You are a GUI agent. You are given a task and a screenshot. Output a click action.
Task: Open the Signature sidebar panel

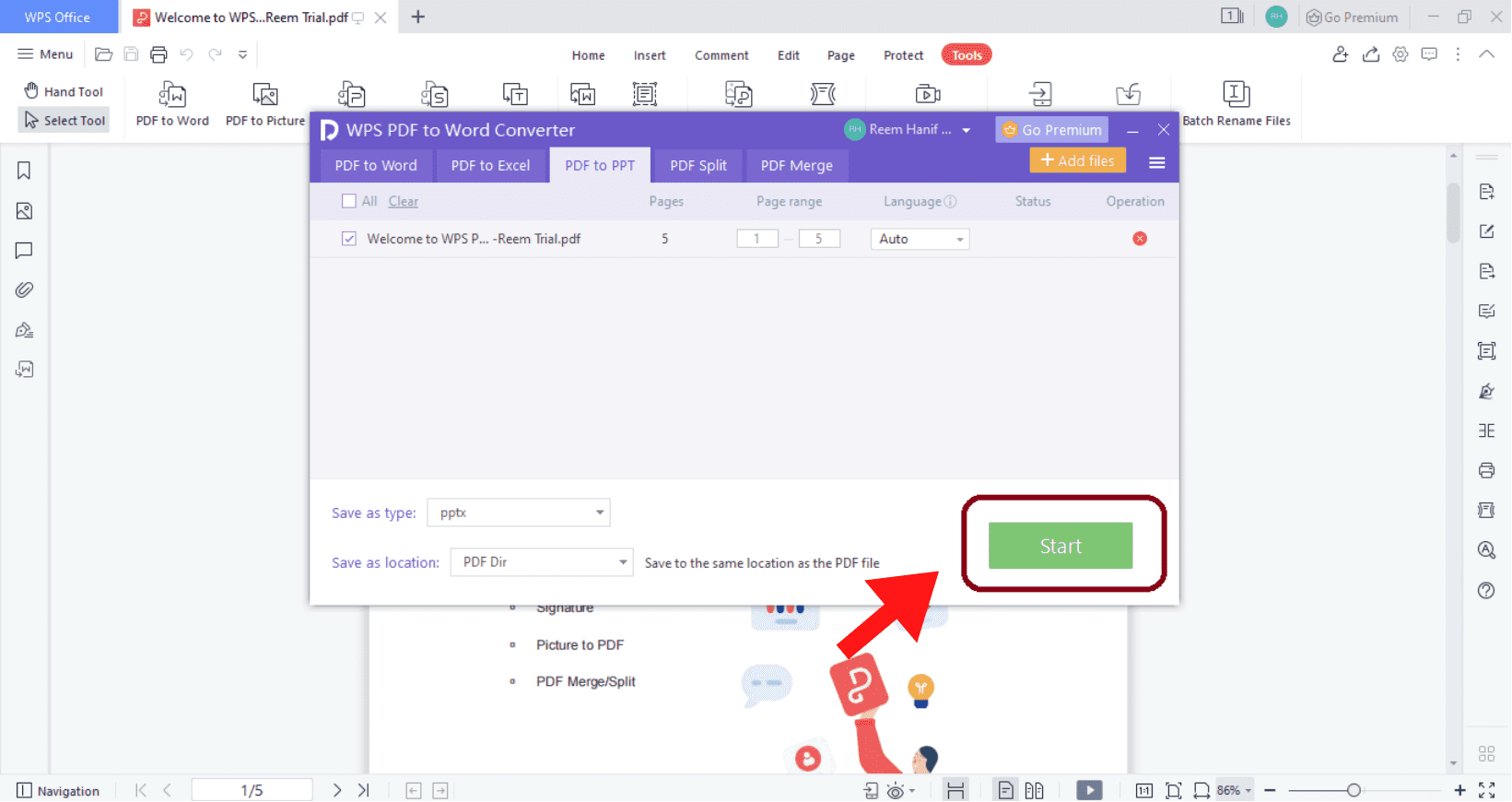pyautogui.click(x=24, y=330)
